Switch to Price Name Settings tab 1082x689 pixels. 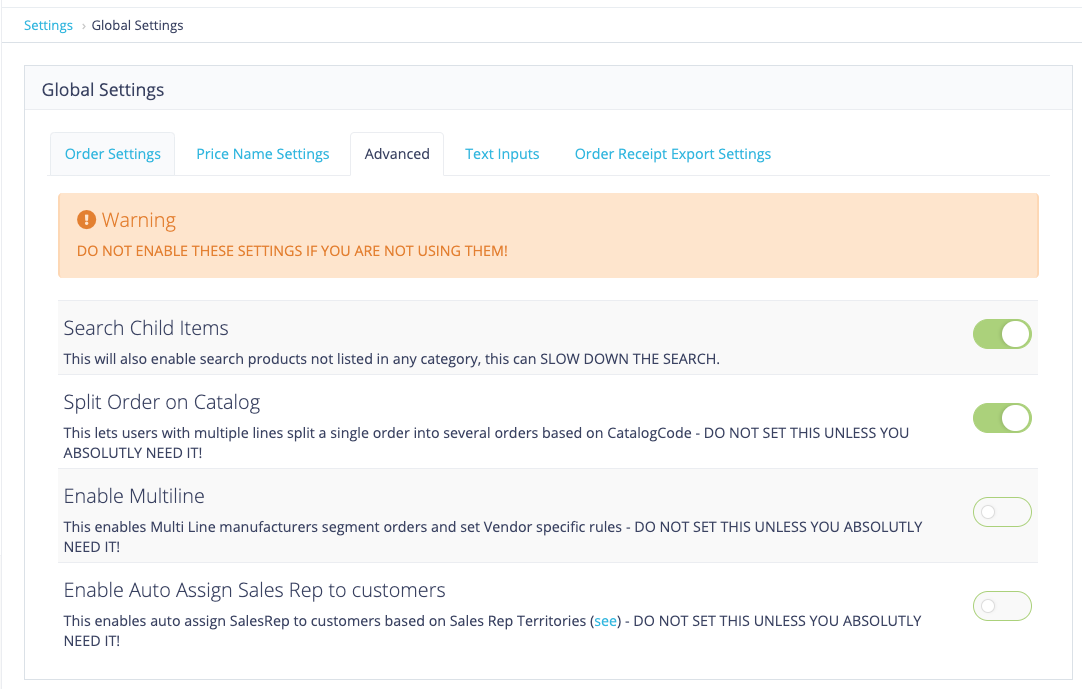point(263,154)
